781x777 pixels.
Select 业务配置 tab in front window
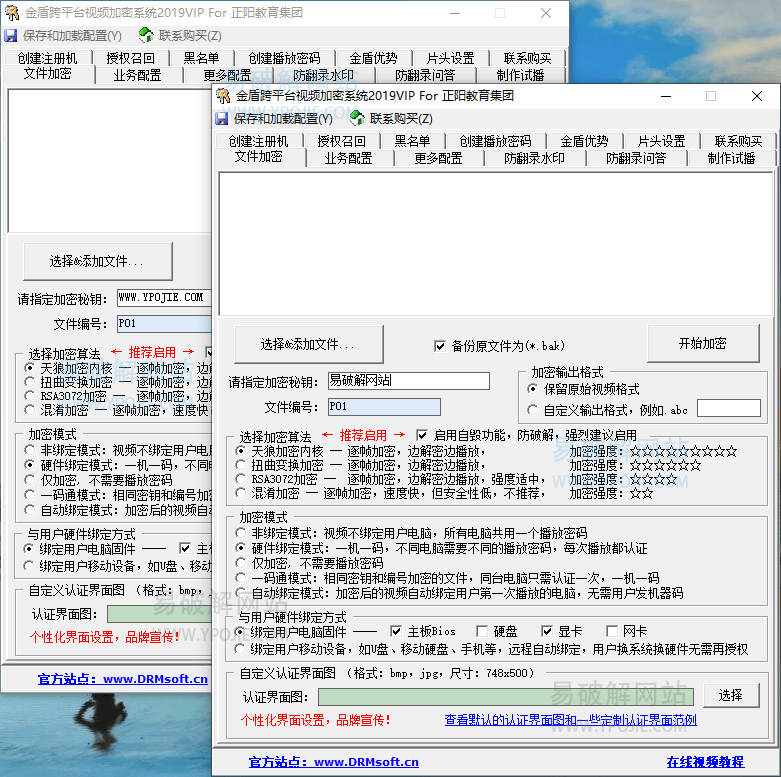349,158
